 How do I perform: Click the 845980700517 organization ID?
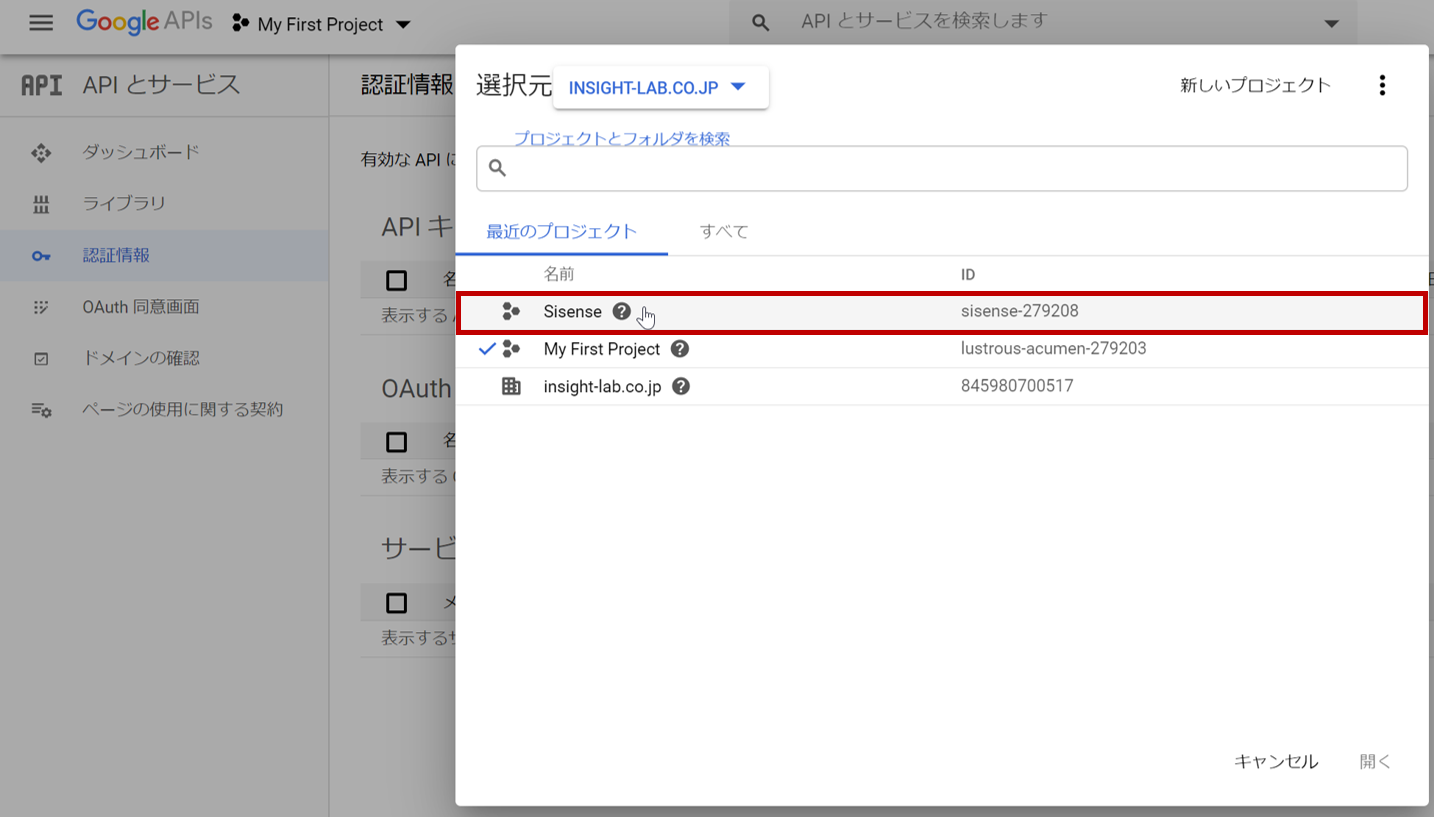[x=1017, y=386]
